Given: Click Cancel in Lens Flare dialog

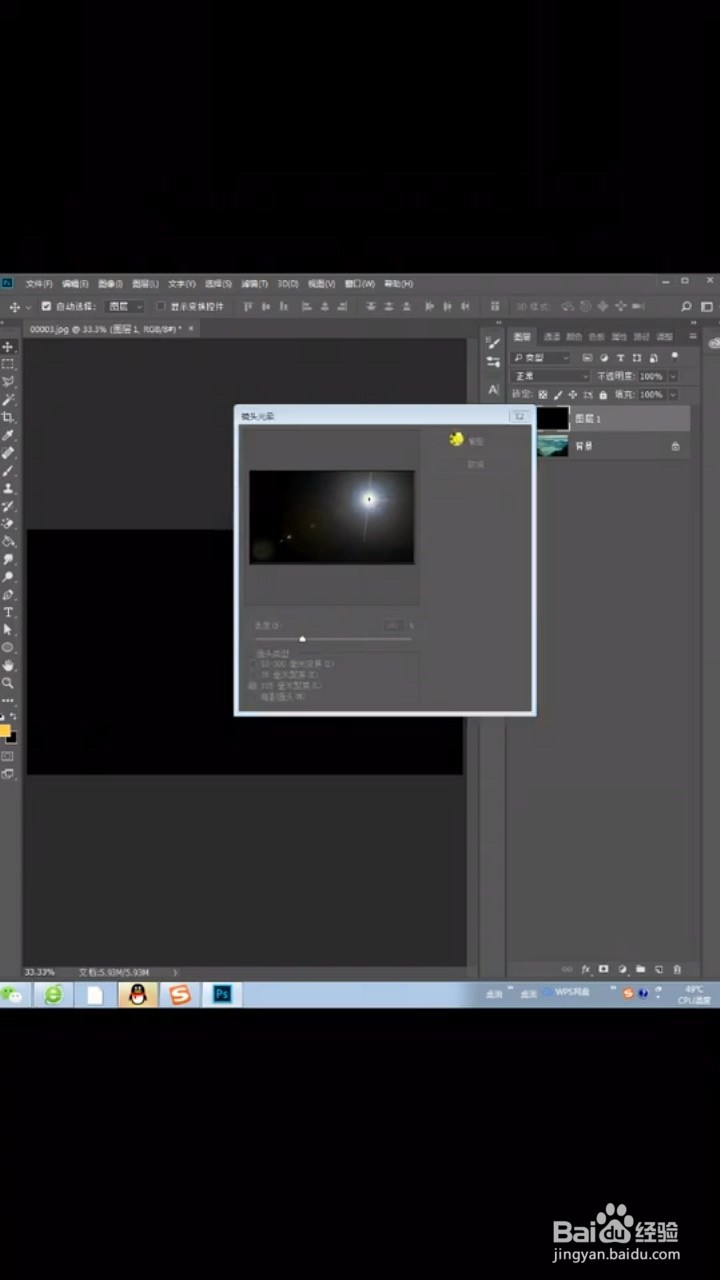Looking at the screenshot, I should pyautogui.click(x=475, y=464).
